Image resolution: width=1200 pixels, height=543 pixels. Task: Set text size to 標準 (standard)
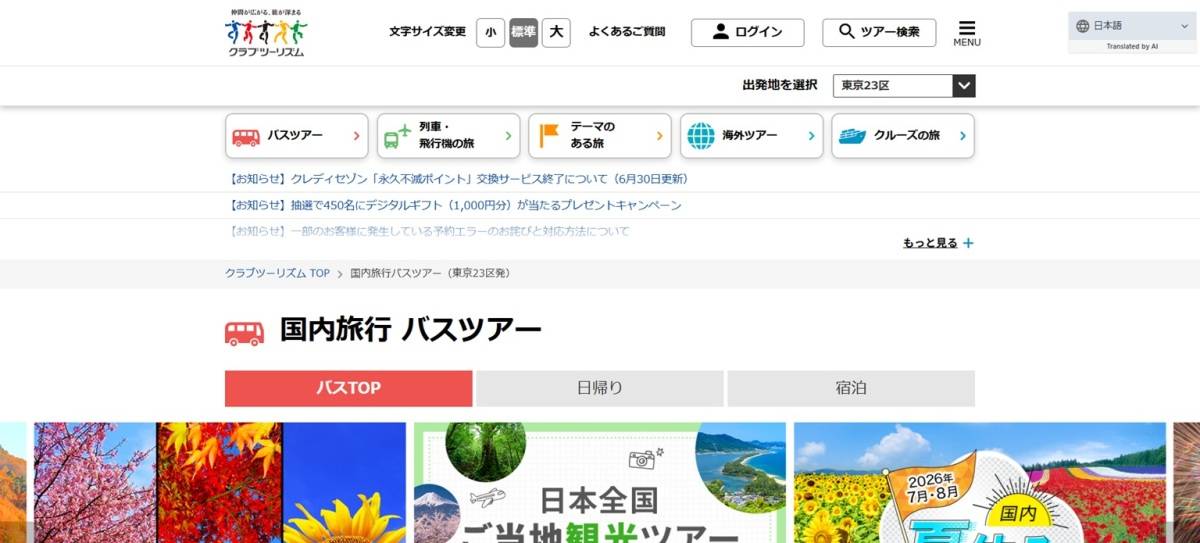click(523, 32)
